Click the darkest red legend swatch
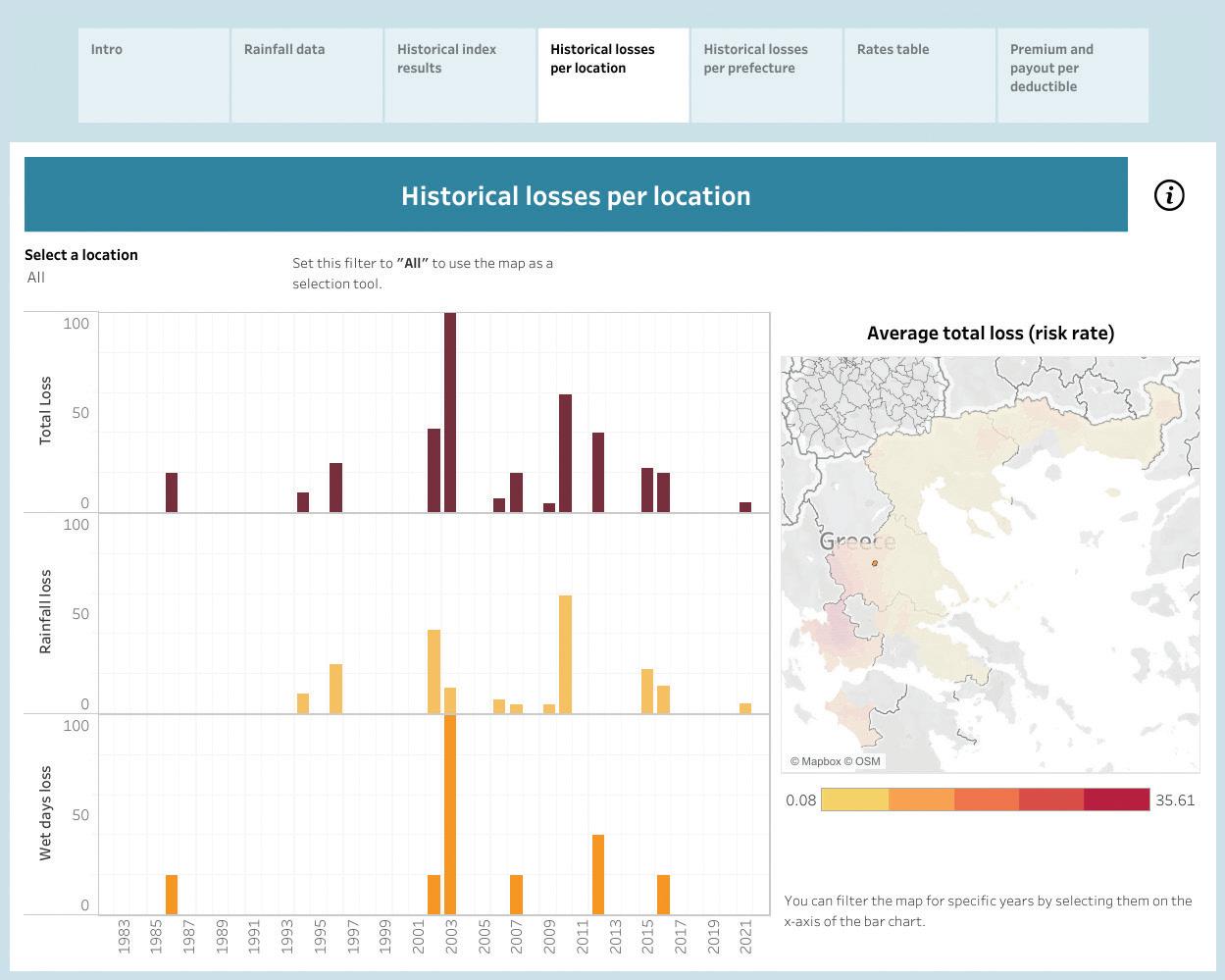 (1116, 799)
